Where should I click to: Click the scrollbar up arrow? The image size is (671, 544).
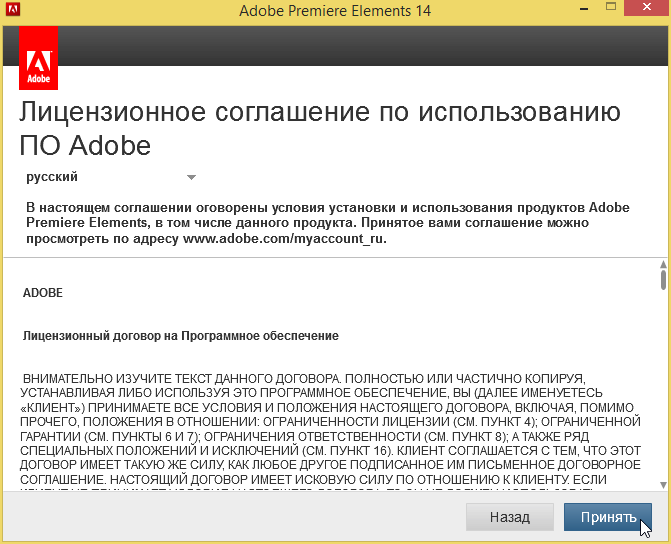(x=663, y=264)
